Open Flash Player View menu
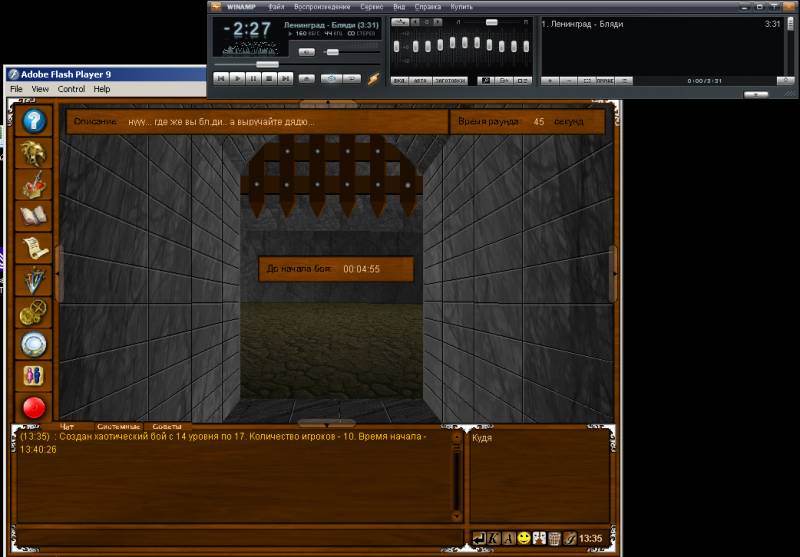The width and height of the screenshot is (800, 557). pos(40,89)
